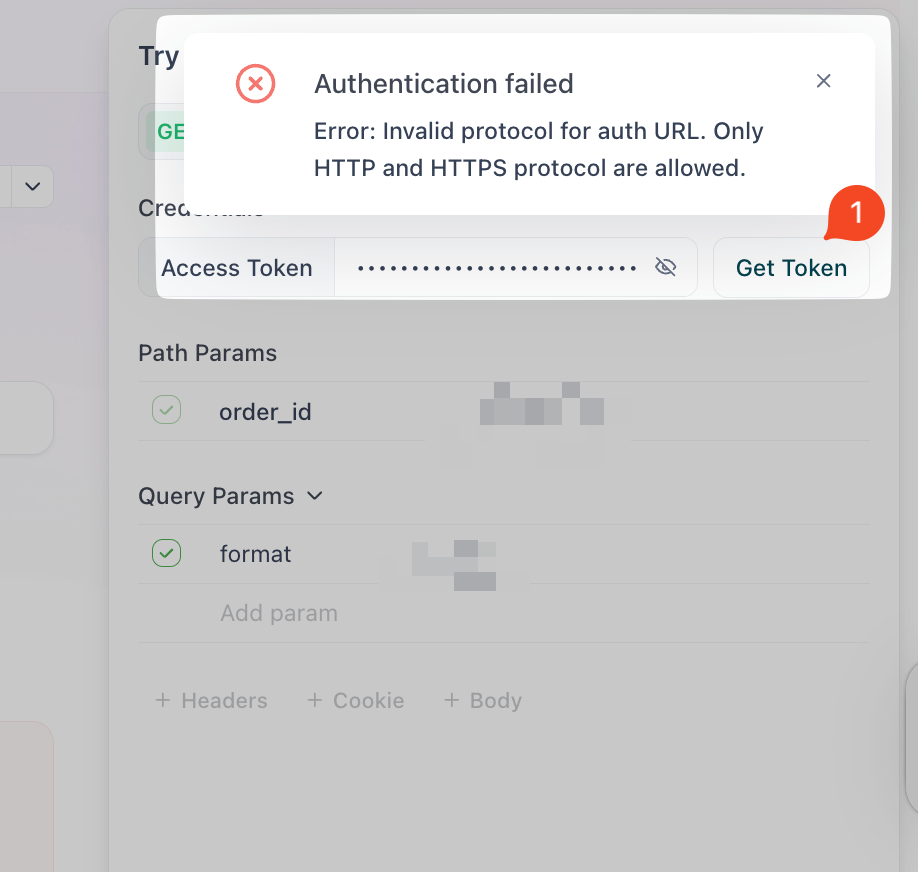Add a Body section to the request
The width and height of the screenshot is (918, 872).
click(x=483, y=701)
